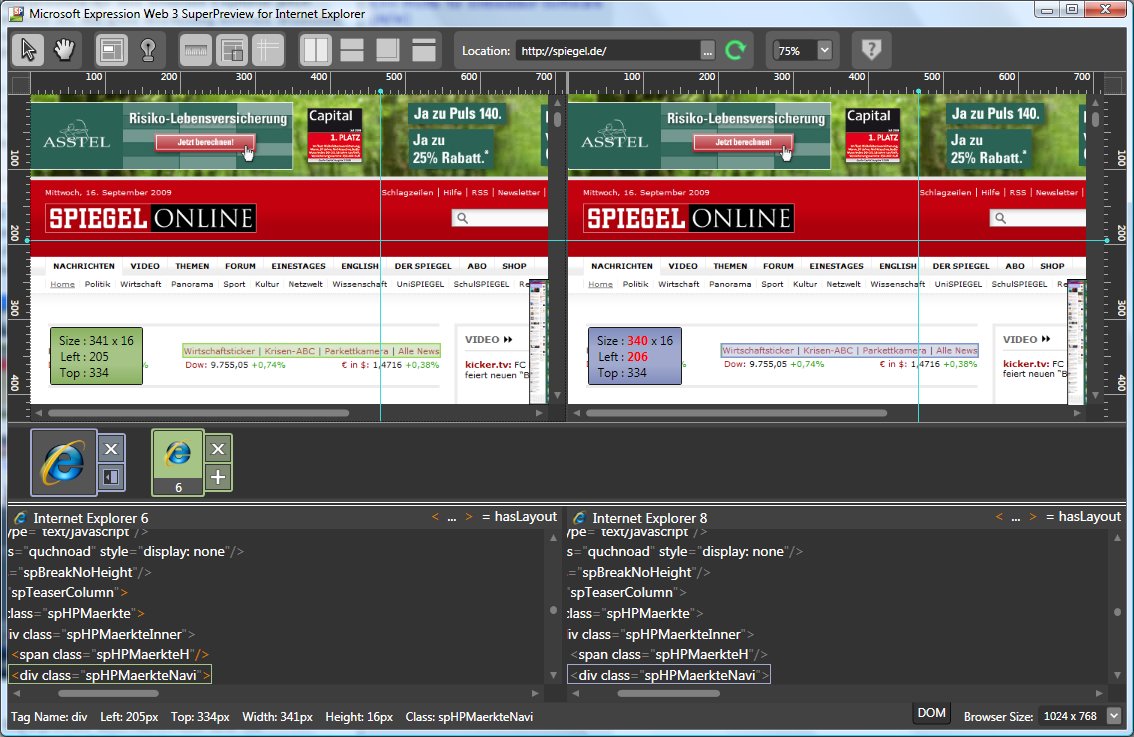Click the 'Class: spHPMaerkteNavi' status text
Image resolution: width=1134 pixels, height=737 pixels.
coord(469,717)
